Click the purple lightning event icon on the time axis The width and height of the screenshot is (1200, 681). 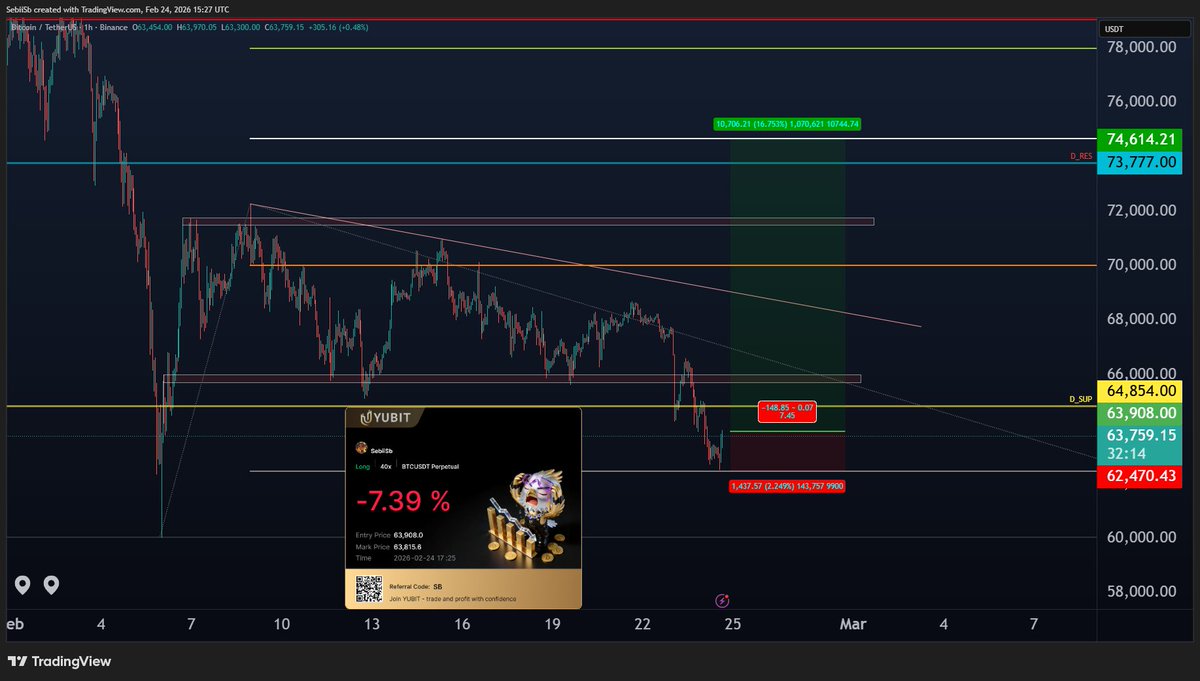(x=723, y=600)
